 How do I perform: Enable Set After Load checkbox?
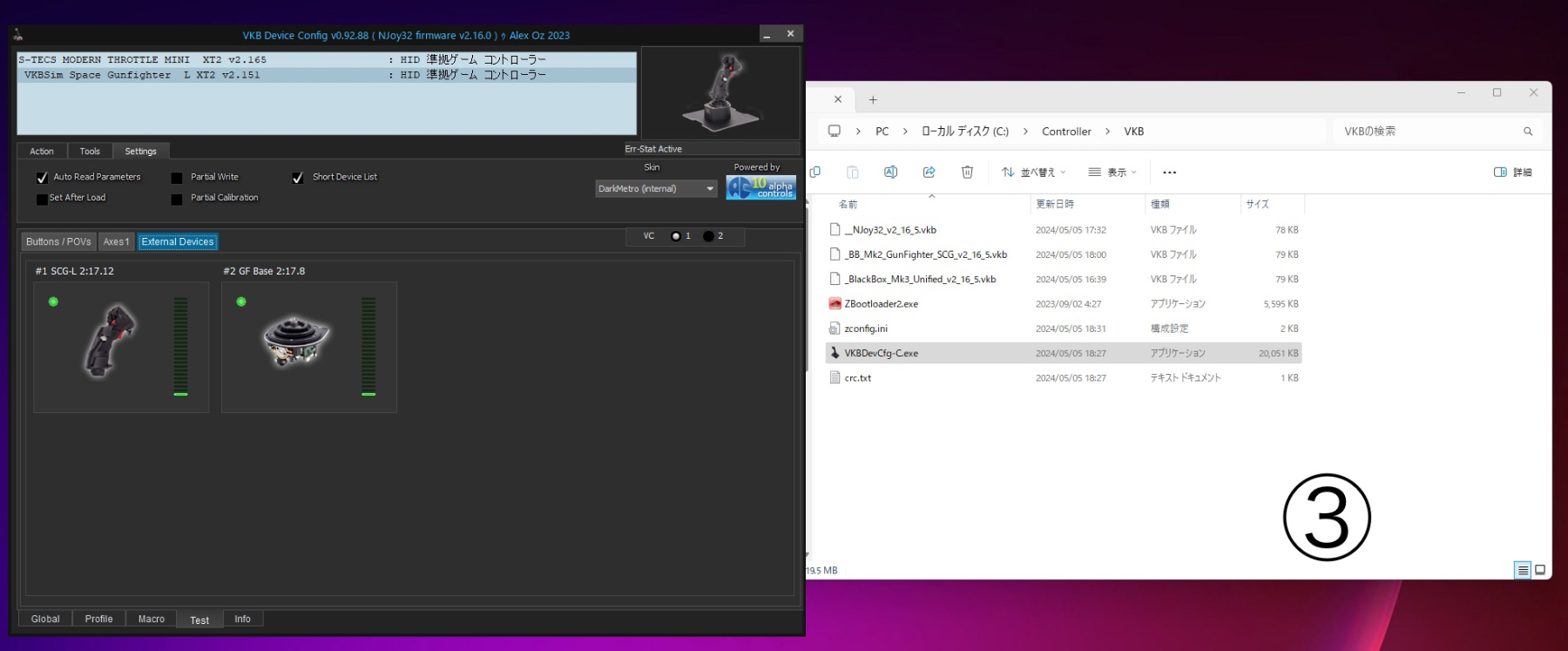coord(42,199)
